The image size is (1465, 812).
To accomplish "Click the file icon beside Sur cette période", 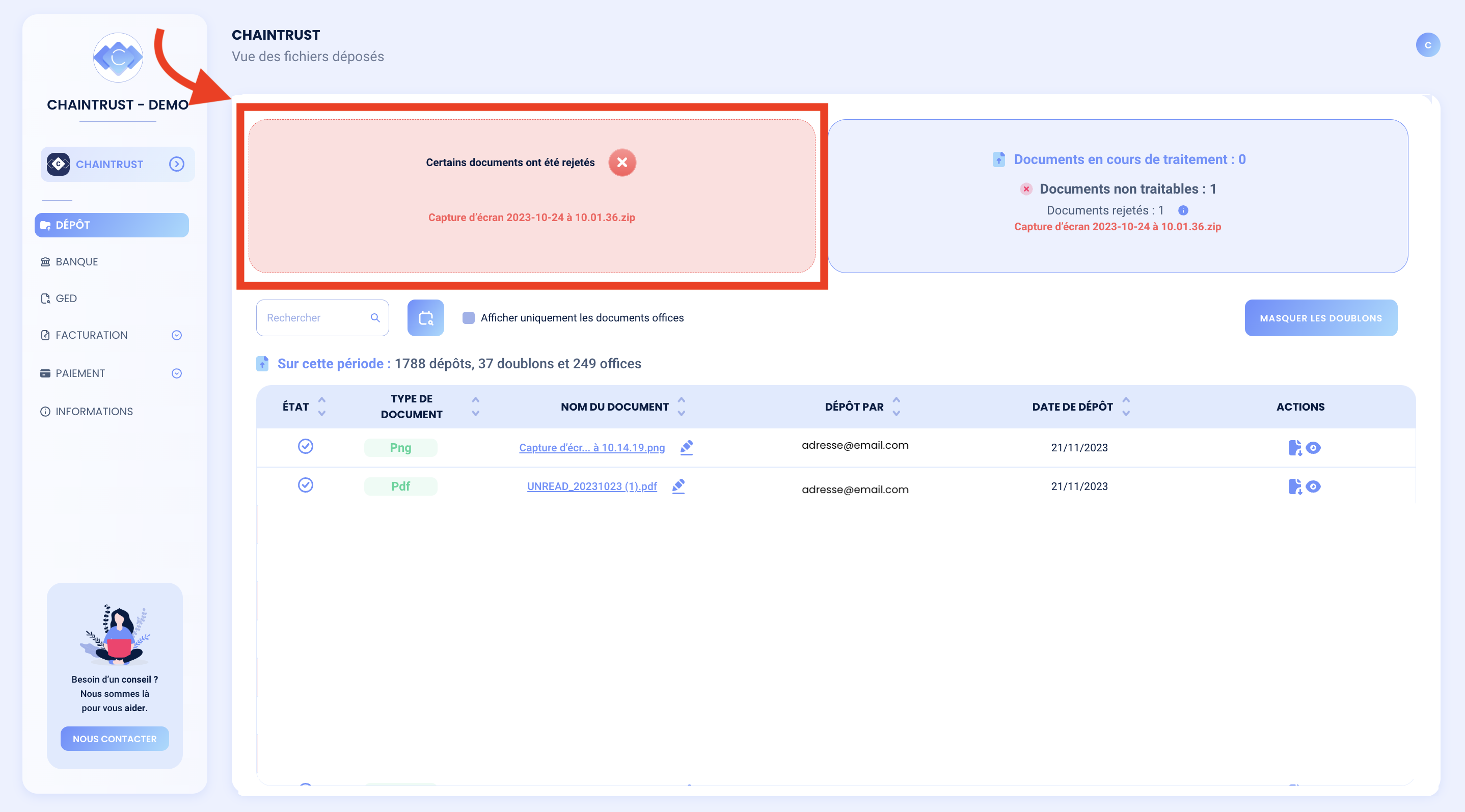I will [x=262, y=363].
